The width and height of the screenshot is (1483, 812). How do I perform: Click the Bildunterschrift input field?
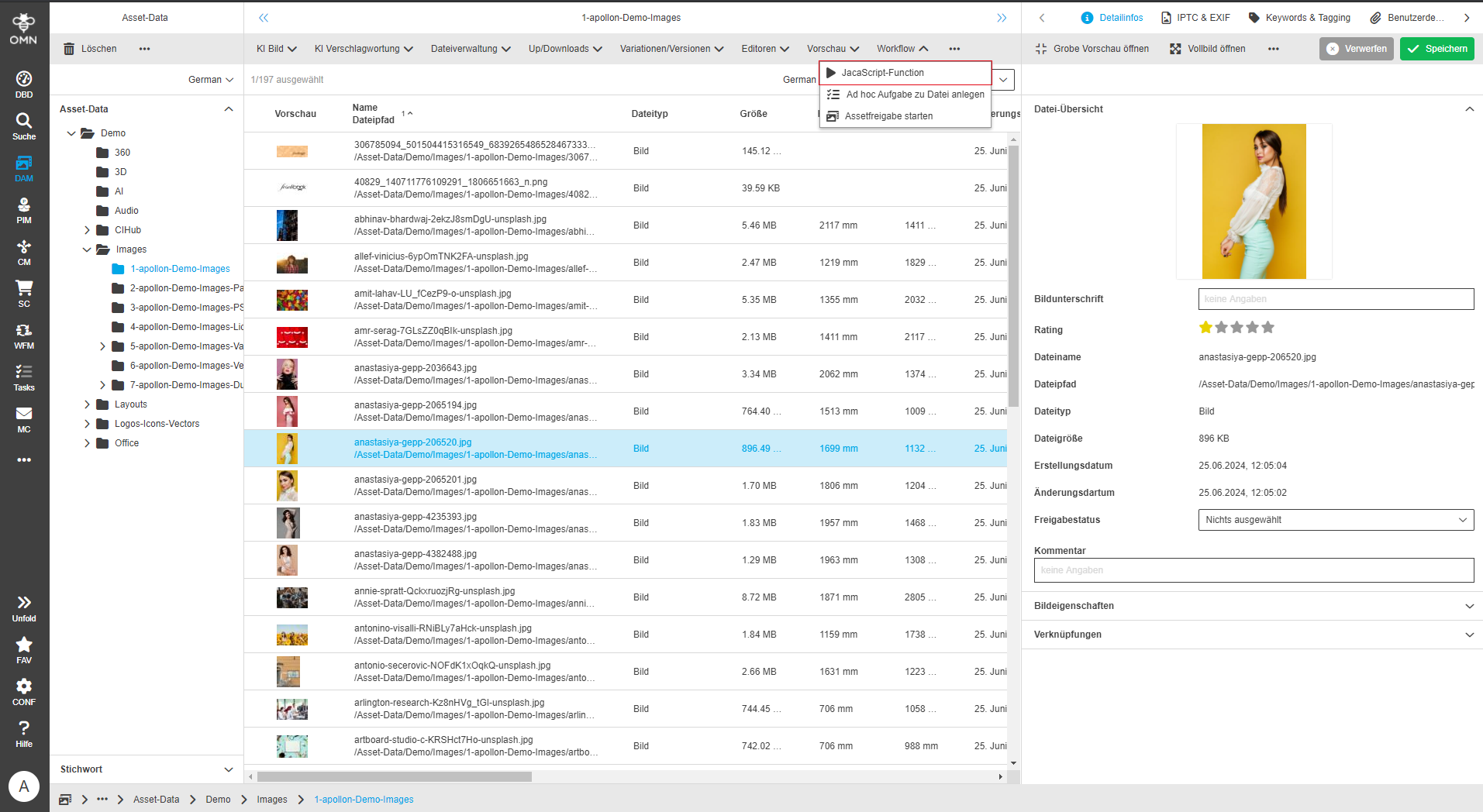coord(1335,299)
